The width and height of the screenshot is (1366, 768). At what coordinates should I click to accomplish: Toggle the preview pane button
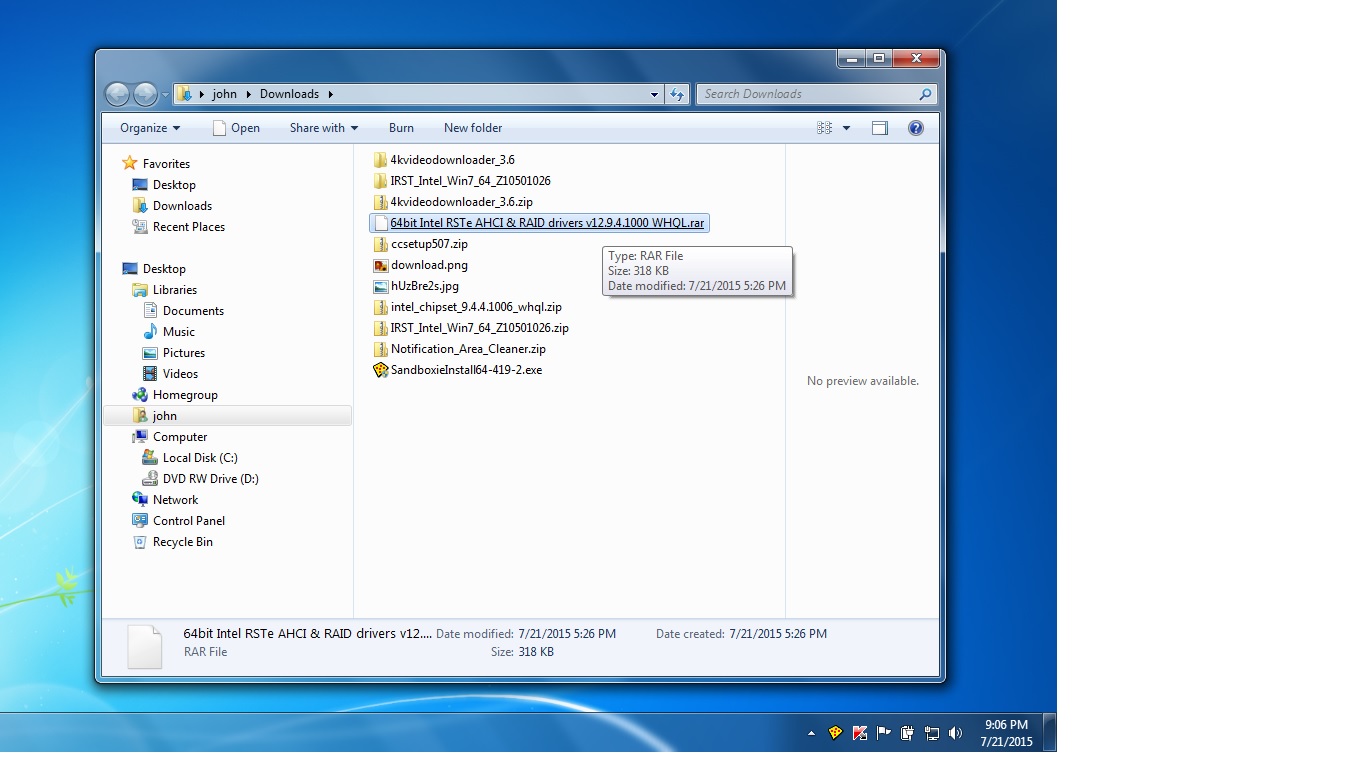pos(880,128)
